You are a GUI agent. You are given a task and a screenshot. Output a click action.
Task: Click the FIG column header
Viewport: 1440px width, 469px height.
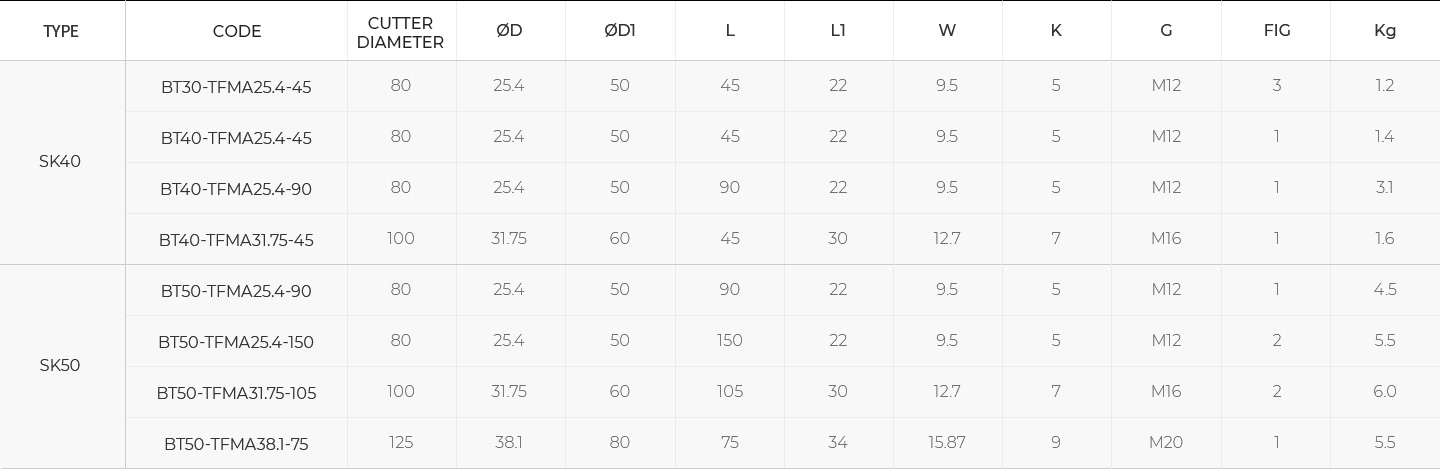[x=1277, y=30]
